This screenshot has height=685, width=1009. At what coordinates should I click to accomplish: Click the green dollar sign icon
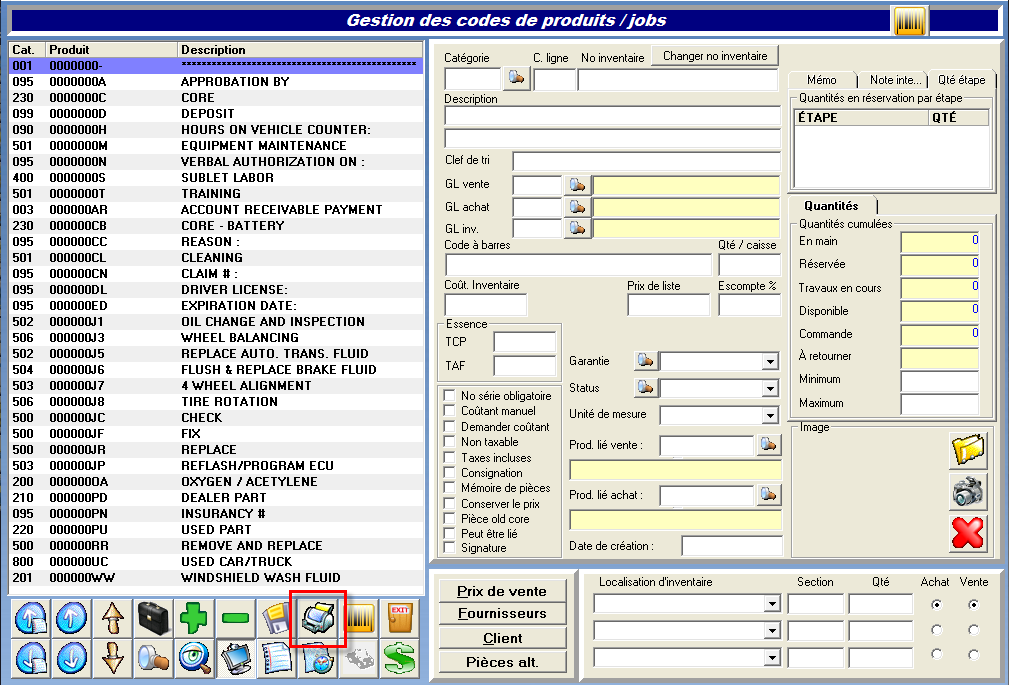click(400, 659)
